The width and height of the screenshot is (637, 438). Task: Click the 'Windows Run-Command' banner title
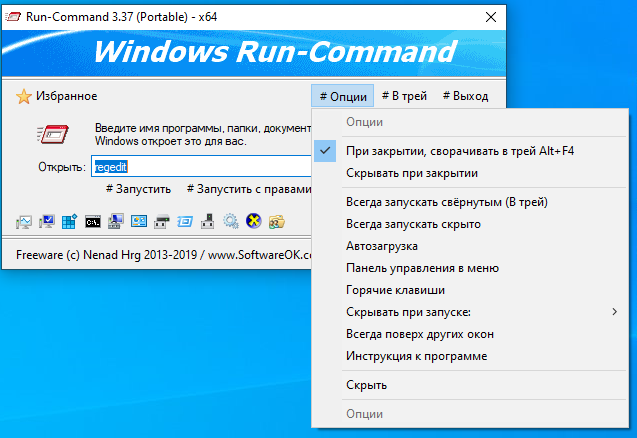275,52
